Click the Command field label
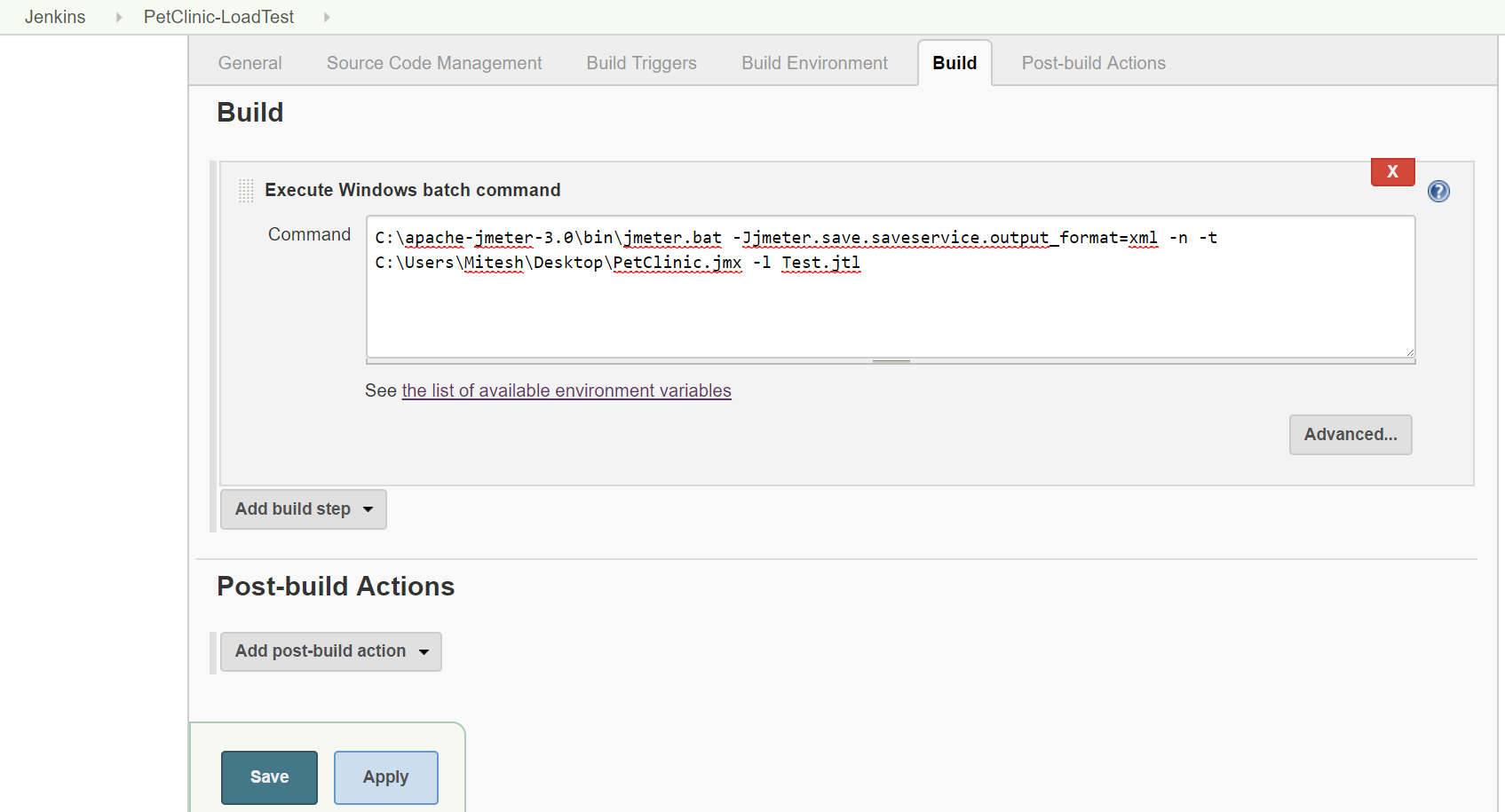This screenshot has height=812, width=1505. 309,234
